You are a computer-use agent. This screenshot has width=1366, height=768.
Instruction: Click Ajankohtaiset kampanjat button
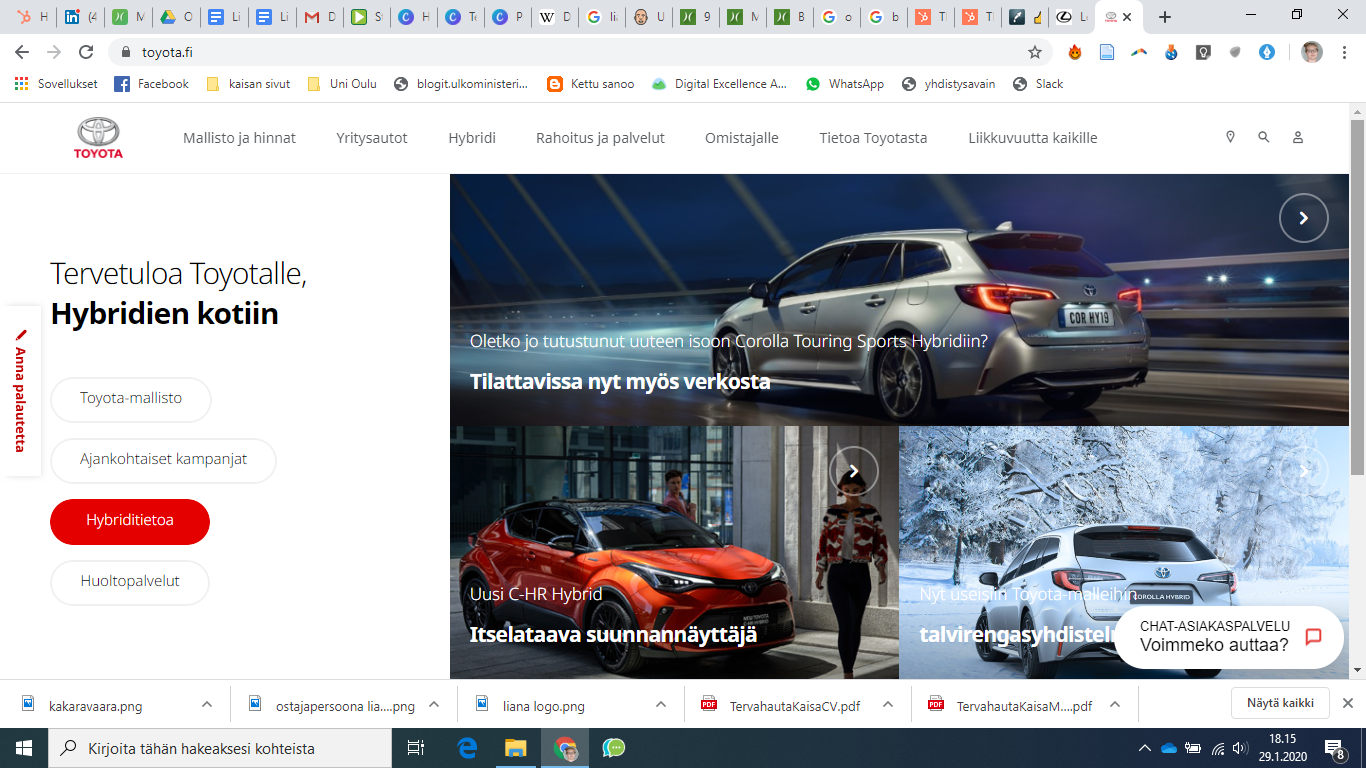coord(163,460)
